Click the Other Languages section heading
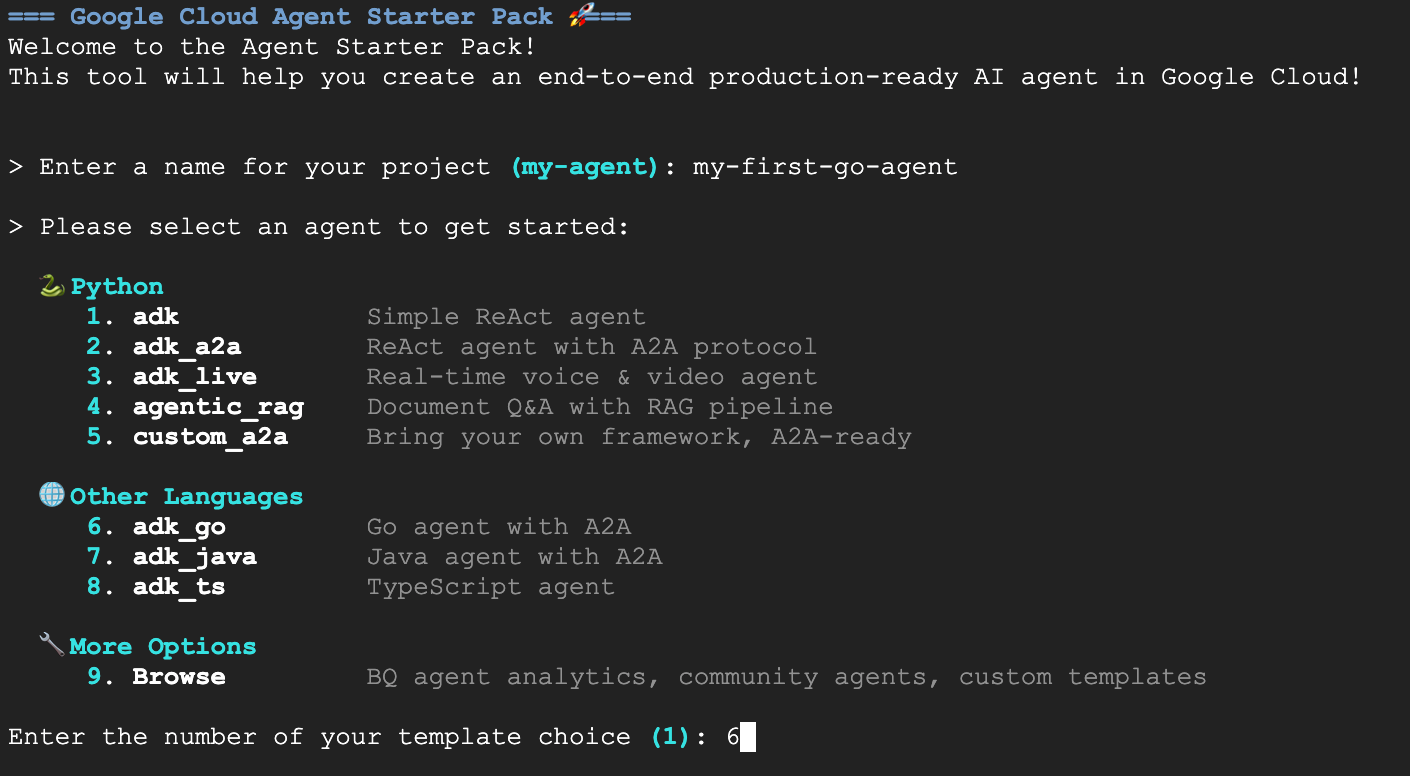Viewport: 1410px width, 776px height. tap(186, 497)
